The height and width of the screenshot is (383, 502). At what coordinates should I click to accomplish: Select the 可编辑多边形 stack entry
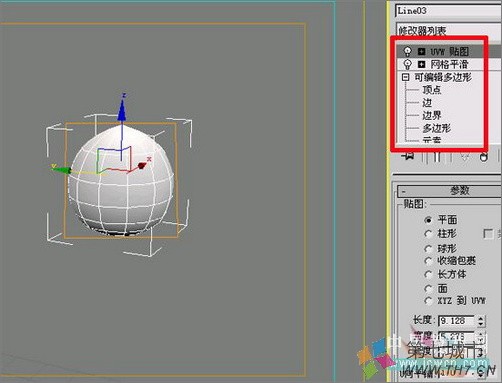click(443, 77)
